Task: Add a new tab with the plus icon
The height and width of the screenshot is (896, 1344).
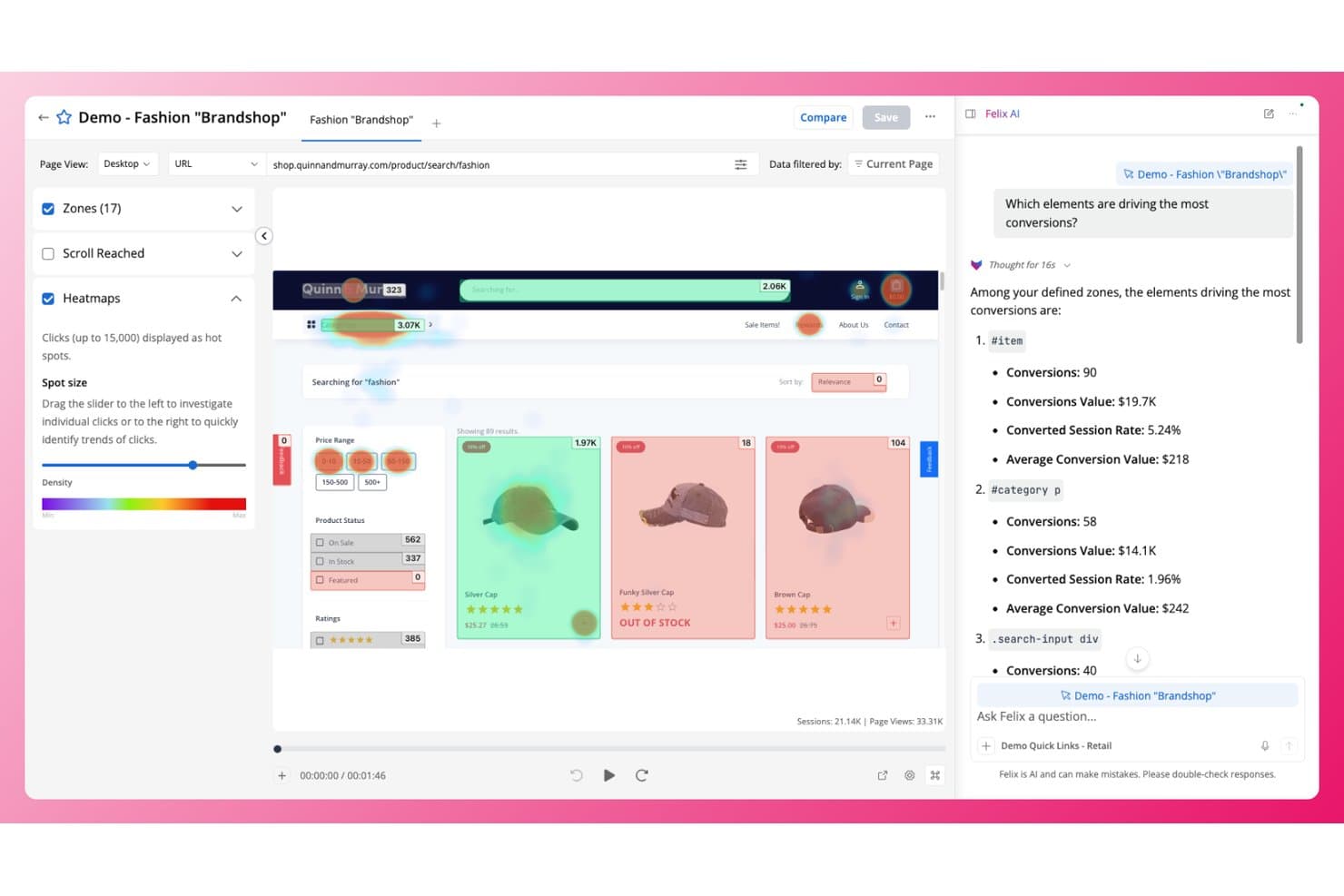Action: tap(436, 123)
